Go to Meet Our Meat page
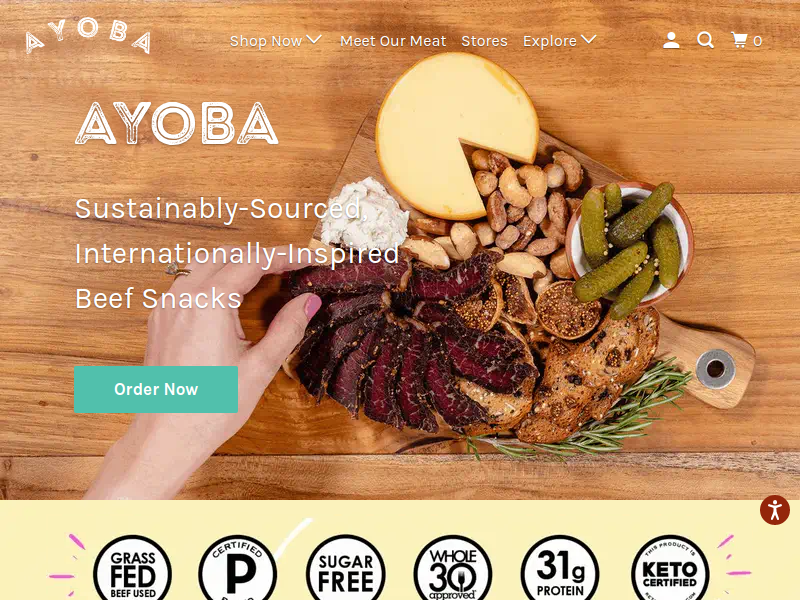800x600 pixels. click(393, 41)
